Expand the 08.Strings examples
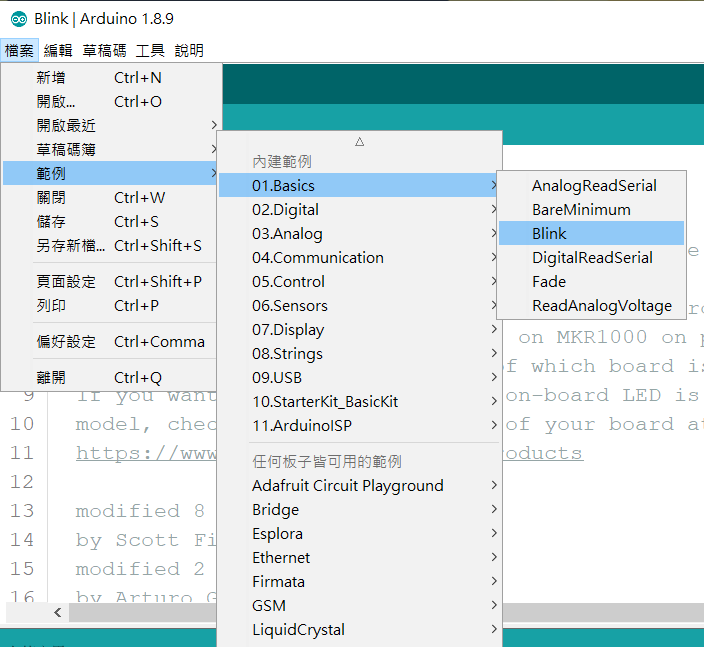This screenshot has width=704, height=647. click(x=359, y=354)
